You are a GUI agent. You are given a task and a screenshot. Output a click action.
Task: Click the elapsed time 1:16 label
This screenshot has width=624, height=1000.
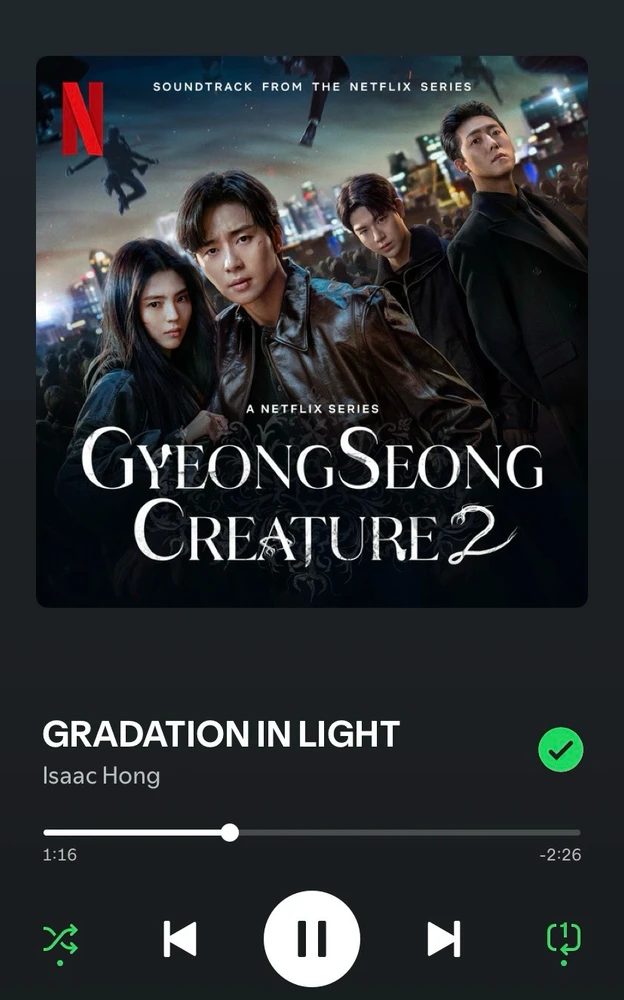pos(59,855)
